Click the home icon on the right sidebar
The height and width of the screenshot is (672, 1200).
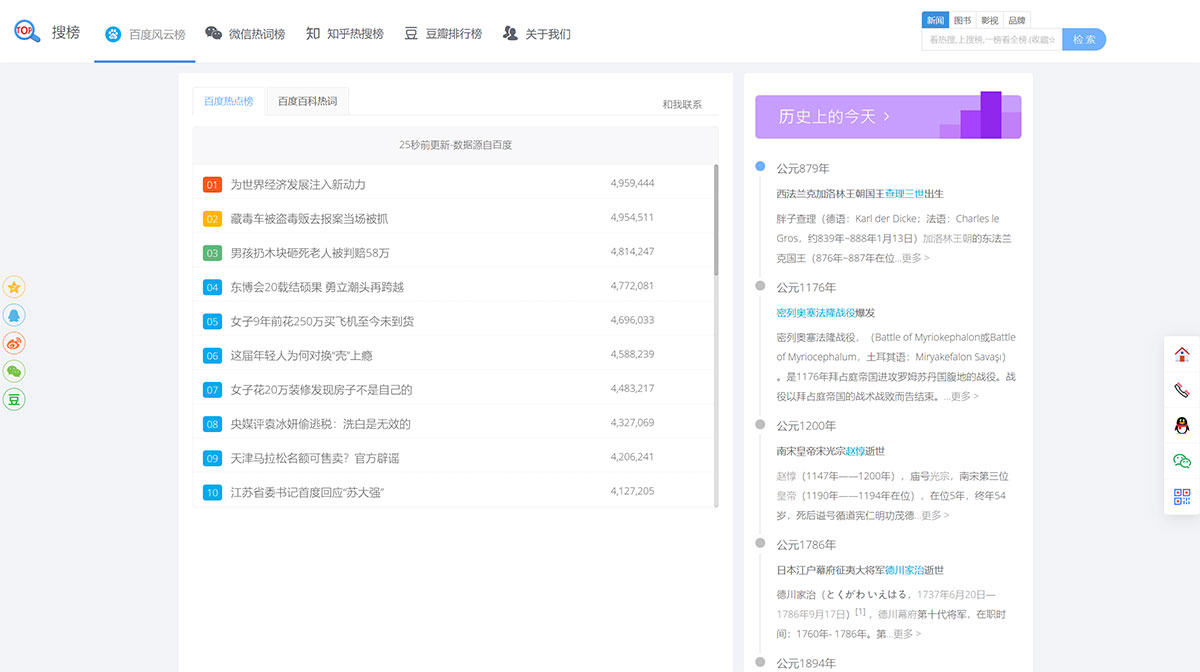coord(1180,353)
